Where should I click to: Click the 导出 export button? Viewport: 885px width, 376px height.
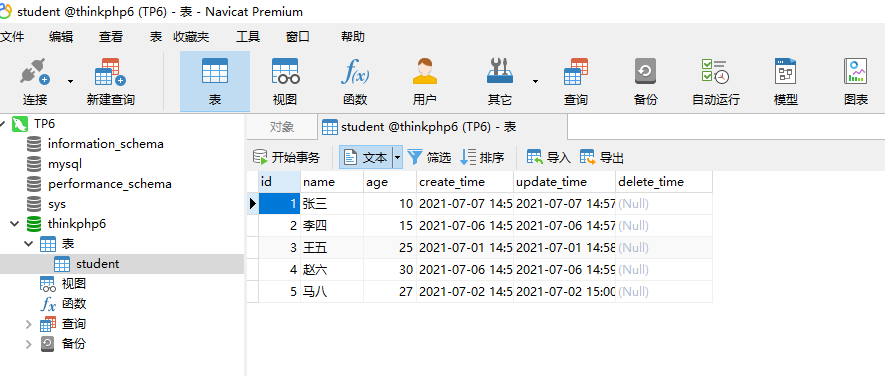[x=602, y=158]
